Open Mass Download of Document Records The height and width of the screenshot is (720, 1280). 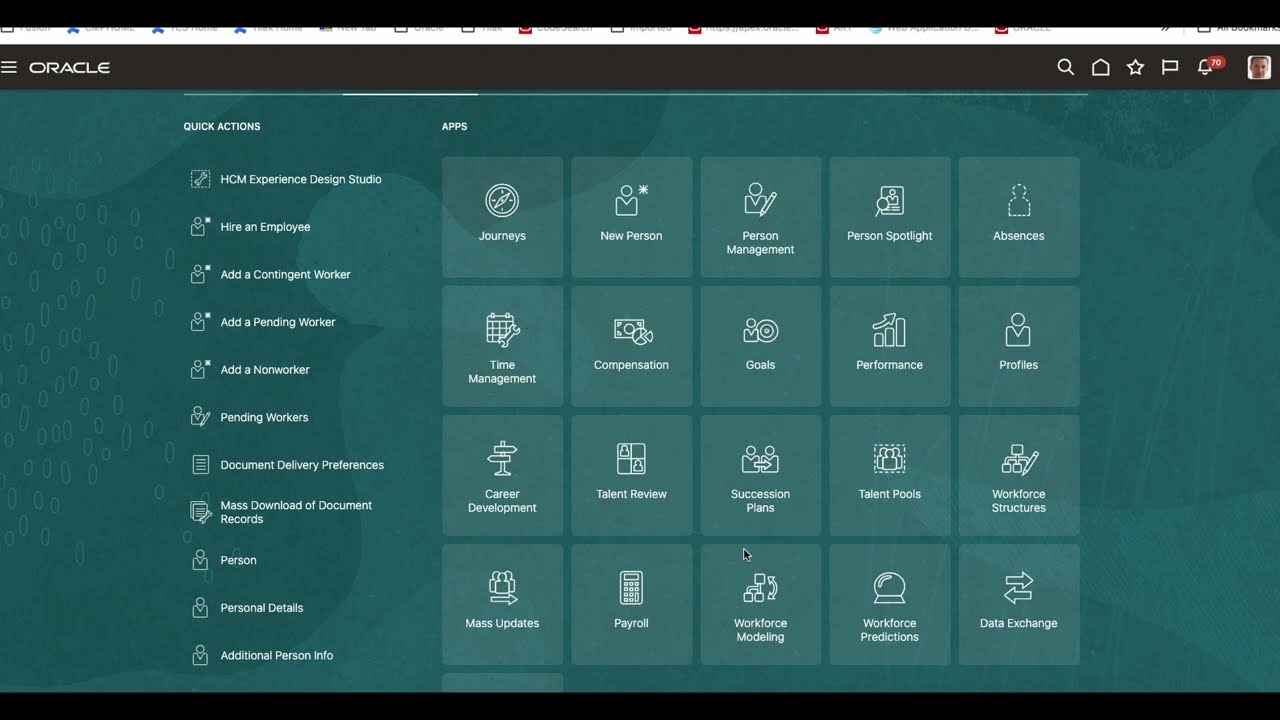282,512
